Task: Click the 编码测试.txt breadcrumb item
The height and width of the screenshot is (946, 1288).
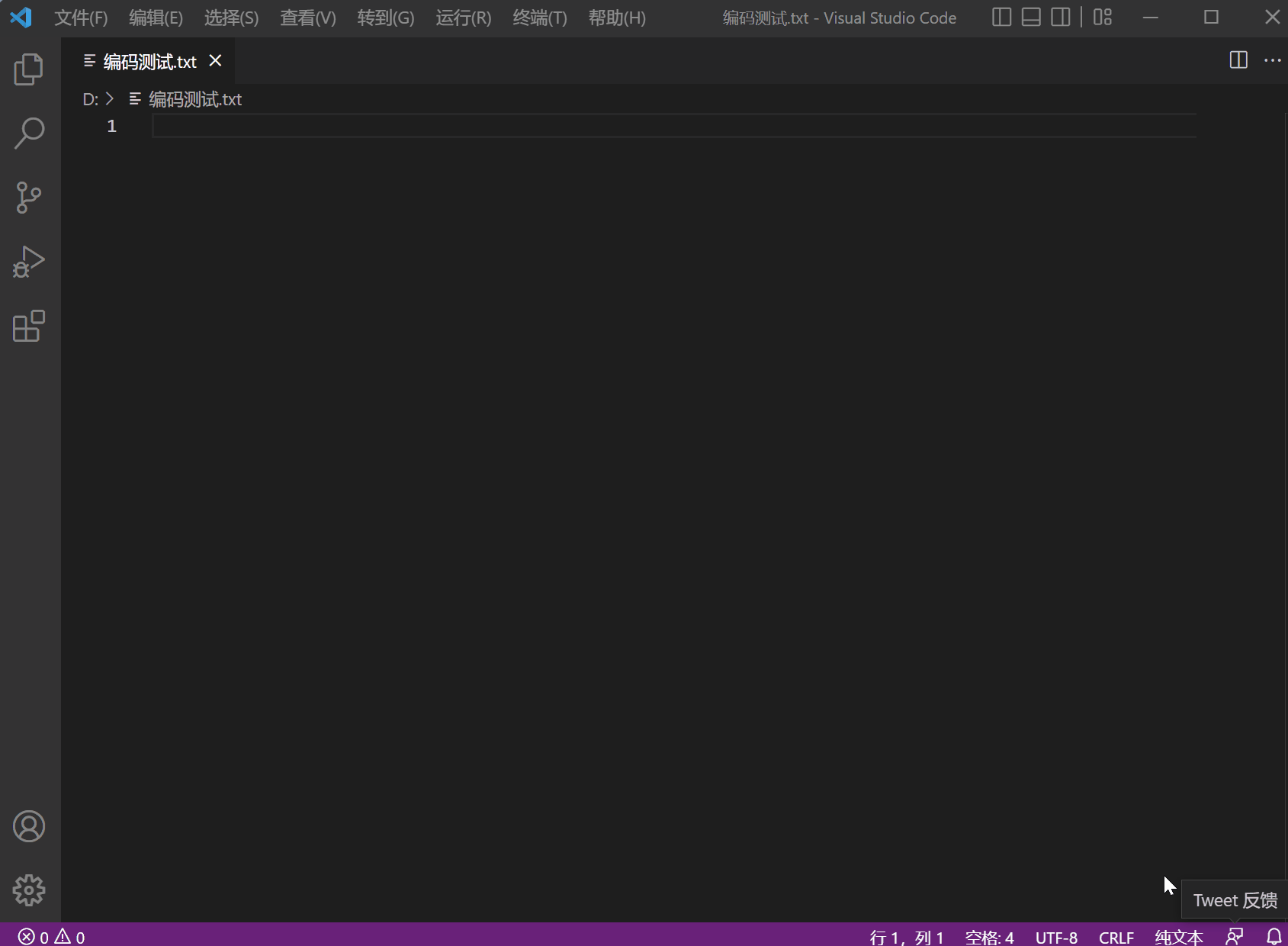Action: 195,99
